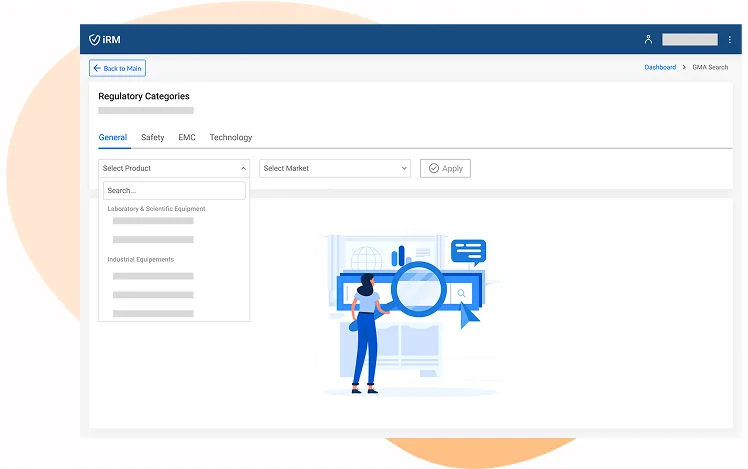748x469 pixels.
Task: Click the Regulatory Categories heading
Action: [x=144, y=96]
